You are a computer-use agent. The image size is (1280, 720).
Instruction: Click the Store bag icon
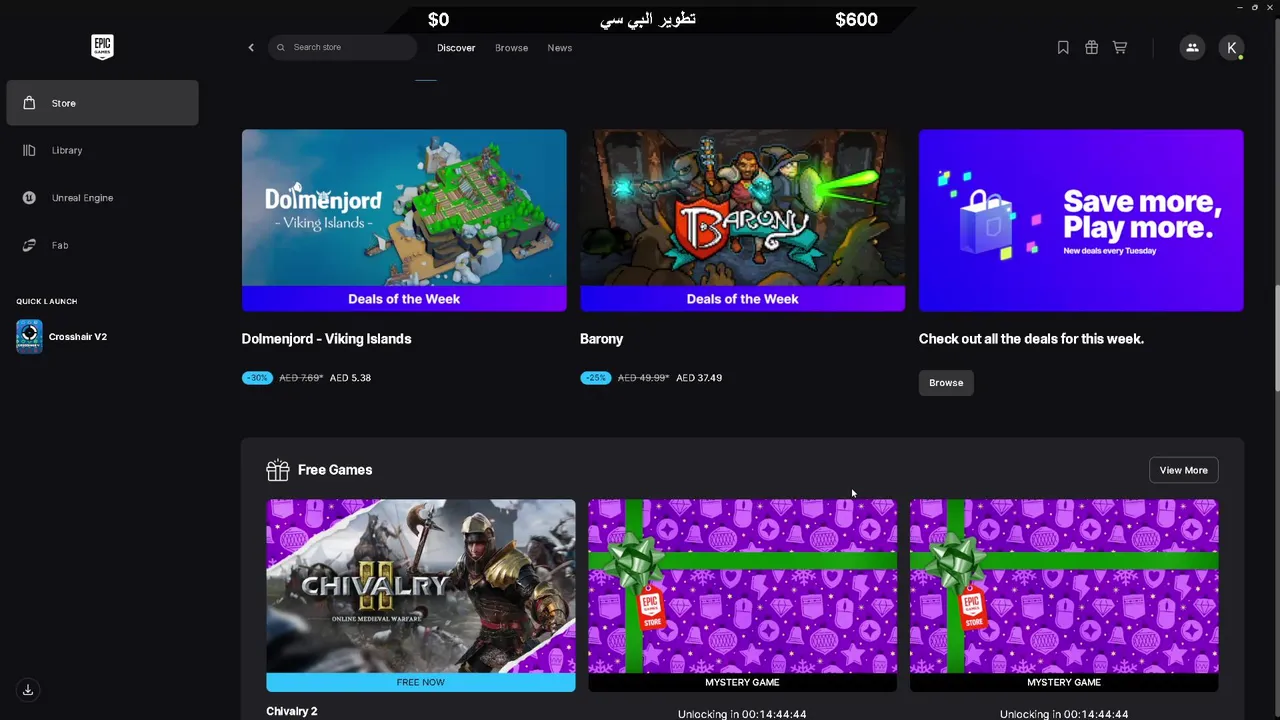[x=29, y=103]
